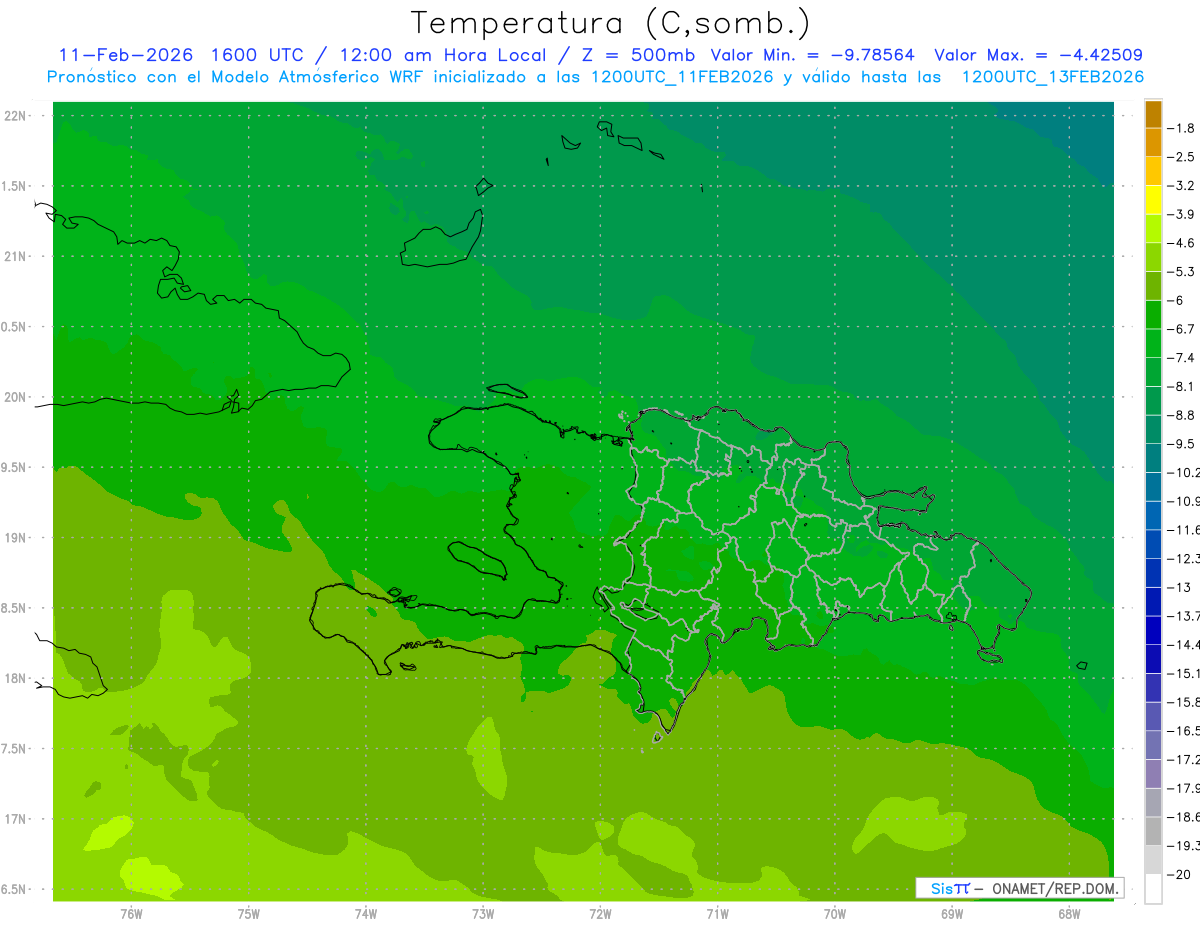This screenshot has width=1200, height=927.
Task: Click the 'Temperatura (C,somb.)' chart title
Action: coord(611,24)
